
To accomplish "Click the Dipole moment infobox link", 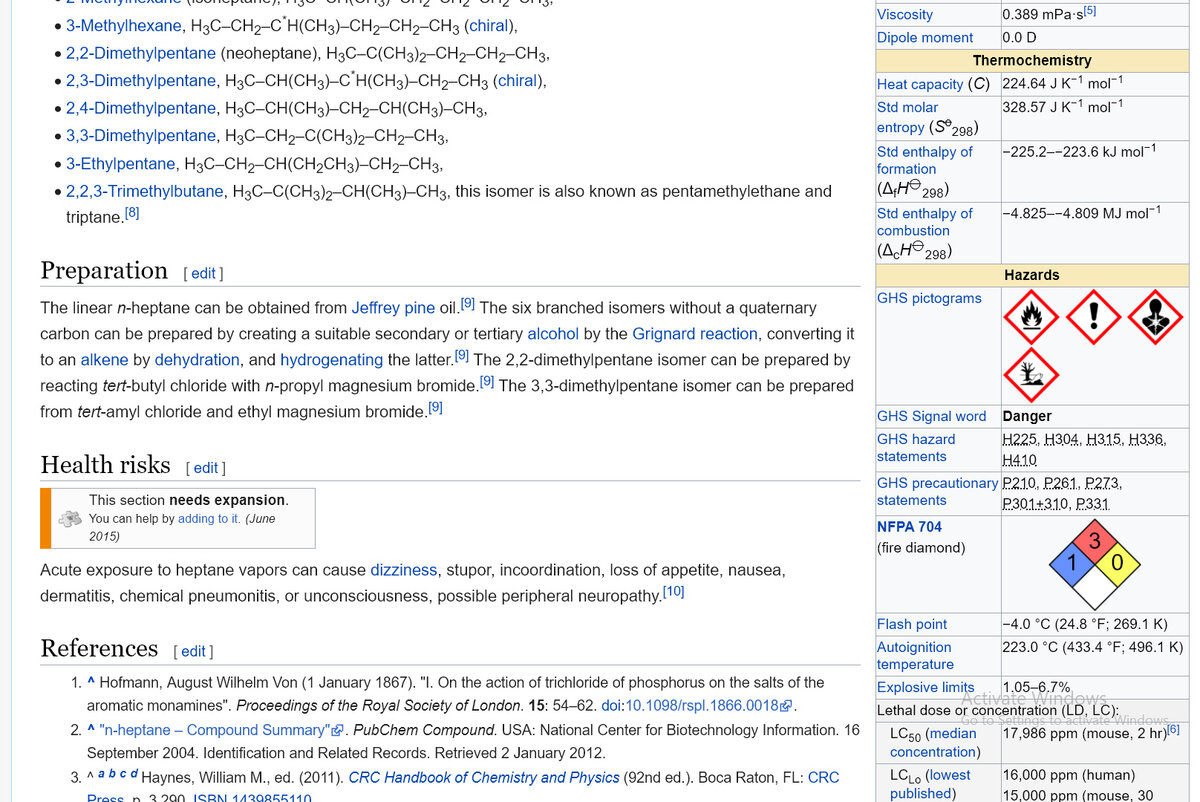I will click(x=925, y=37).
